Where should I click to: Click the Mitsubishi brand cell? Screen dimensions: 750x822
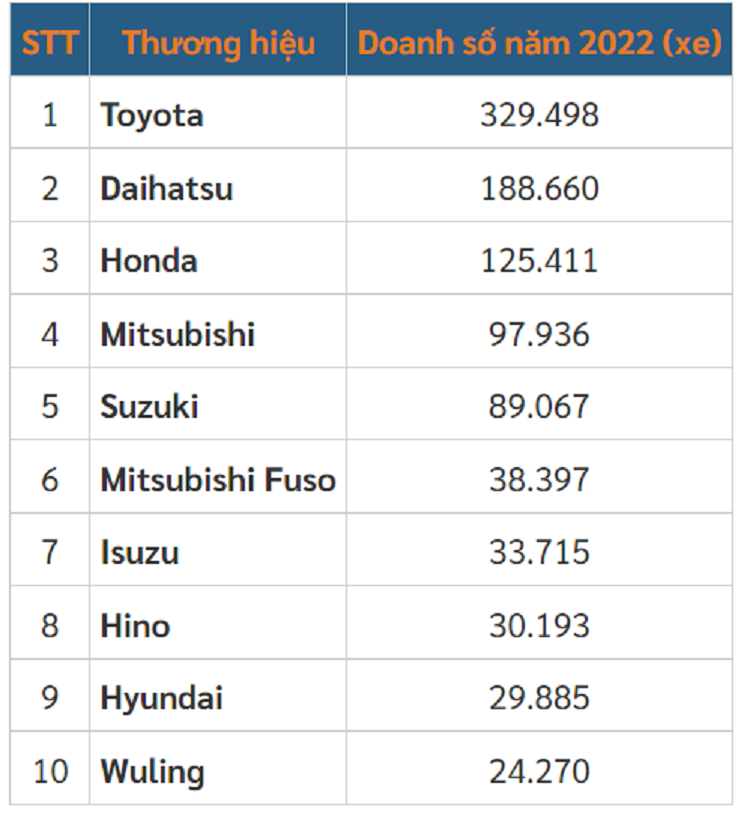pyautogui.click(x=178, y=334)
